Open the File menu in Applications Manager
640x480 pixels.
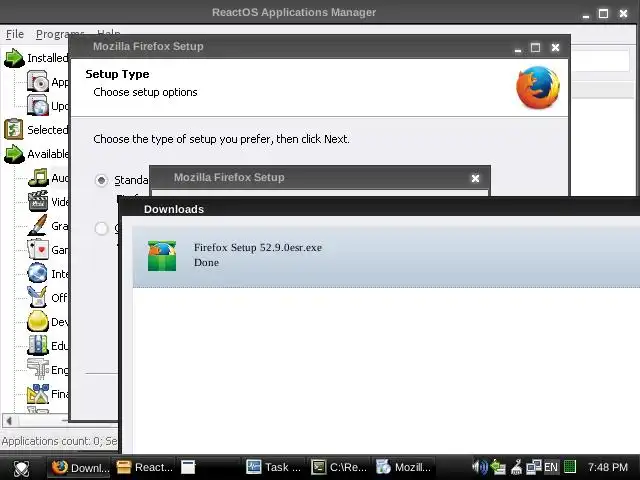point(15,34)
